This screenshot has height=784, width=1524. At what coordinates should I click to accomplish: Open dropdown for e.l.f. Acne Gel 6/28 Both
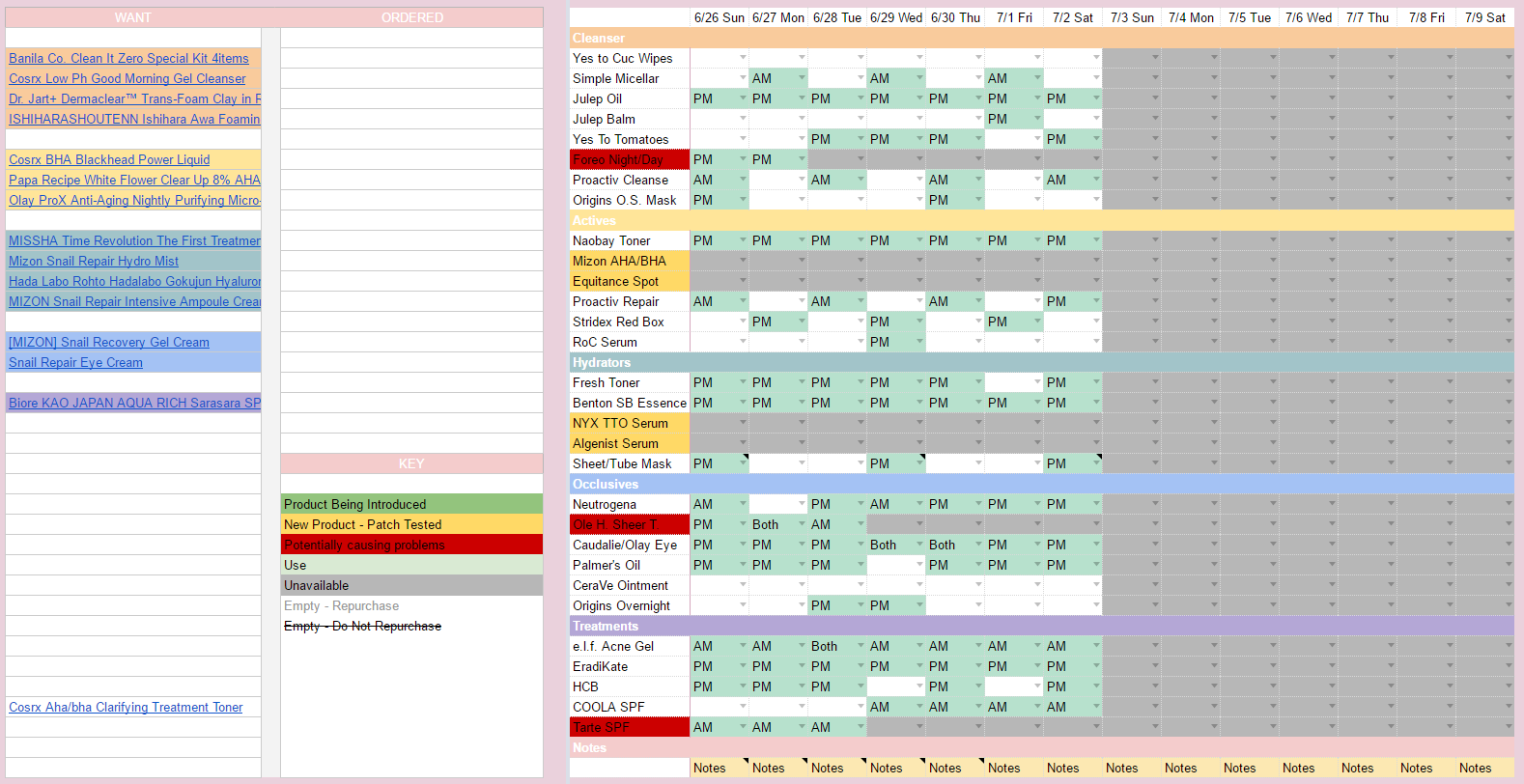[x=861, y=646]
